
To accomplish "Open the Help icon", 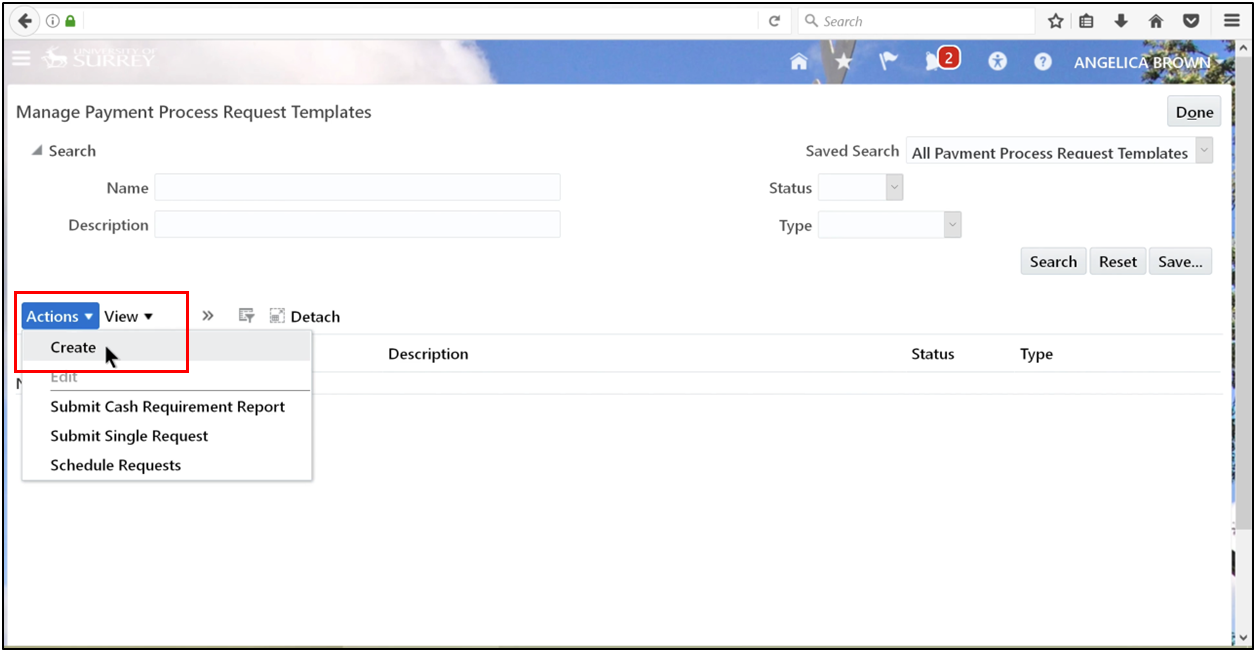I will pos(1042,61).
